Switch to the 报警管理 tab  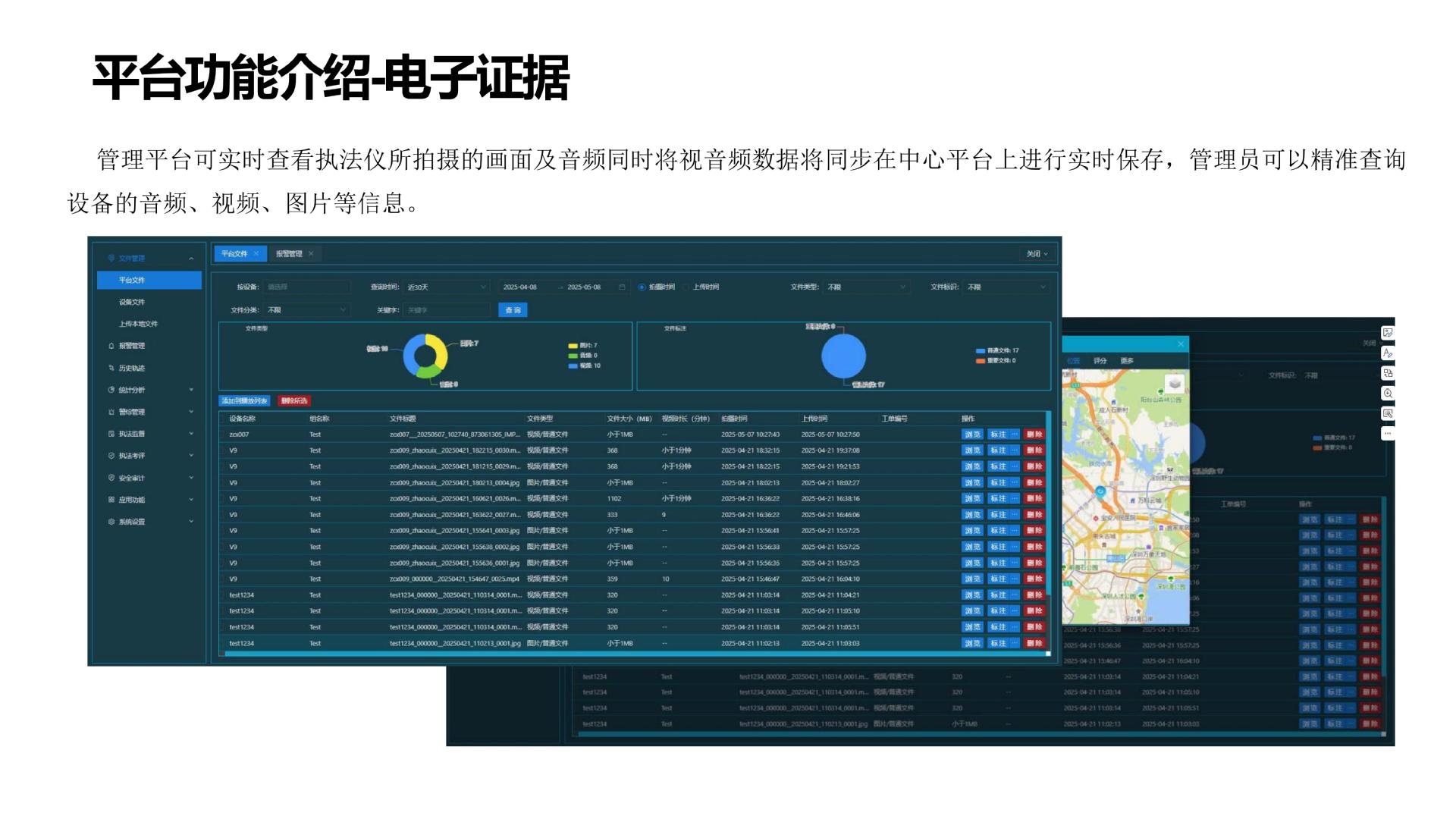coord(289,254)
